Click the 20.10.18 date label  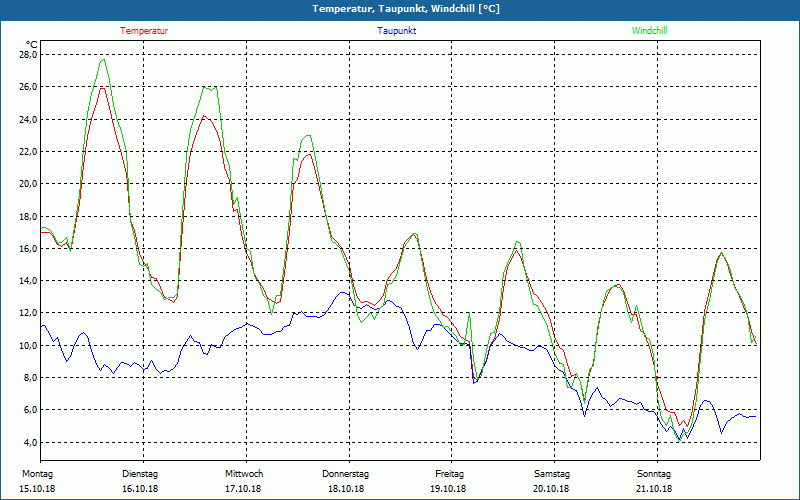(551, 489)
